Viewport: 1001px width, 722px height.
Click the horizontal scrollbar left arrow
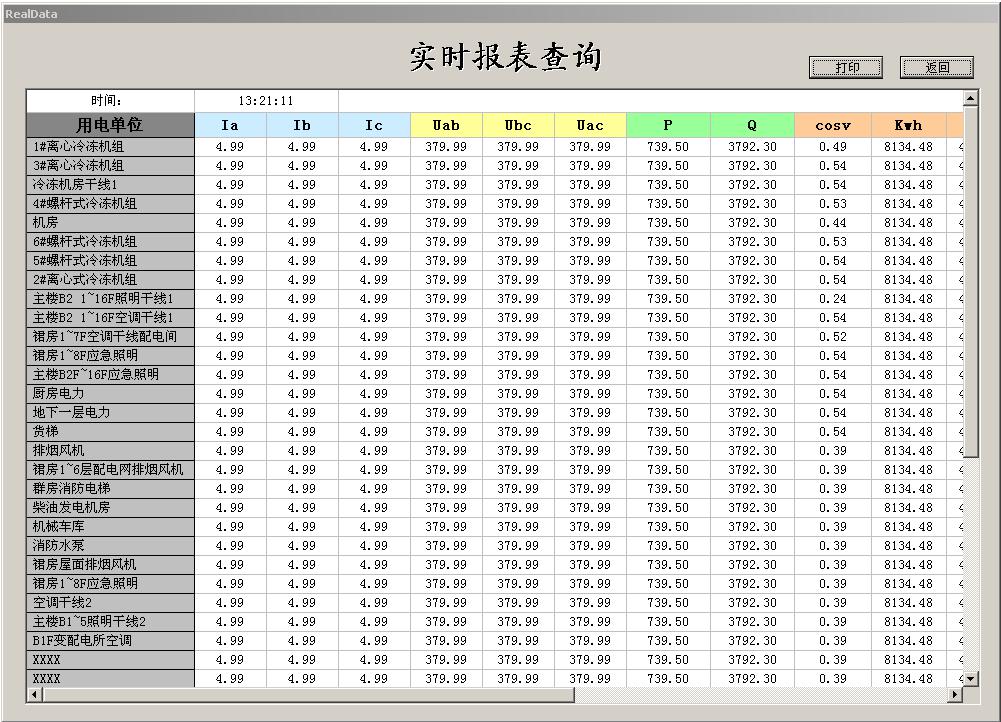(x=34, y=695)
